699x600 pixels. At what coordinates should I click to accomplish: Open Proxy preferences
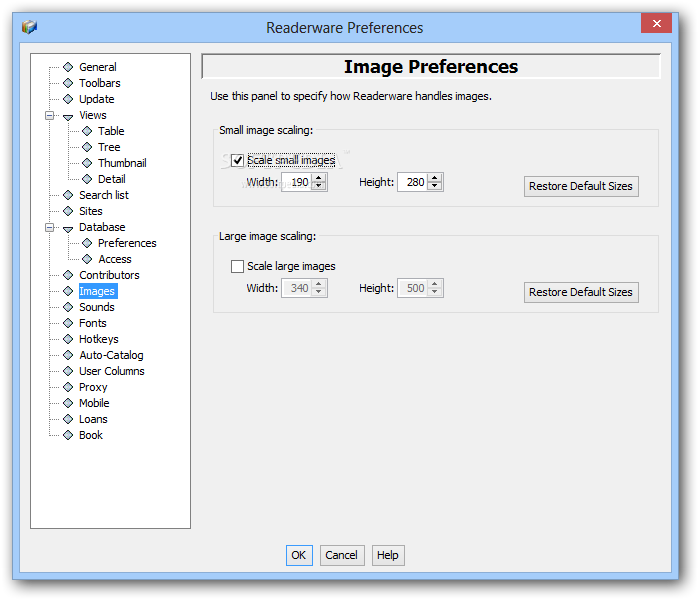tap(93, 387)
